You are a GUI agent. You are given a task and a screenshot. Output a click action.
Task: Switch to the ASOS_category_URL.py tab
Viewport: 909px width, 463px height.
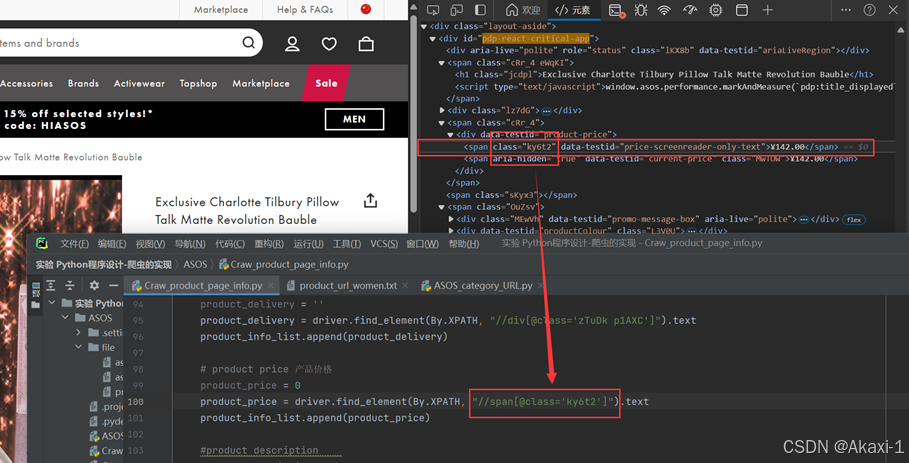(482, 286)
